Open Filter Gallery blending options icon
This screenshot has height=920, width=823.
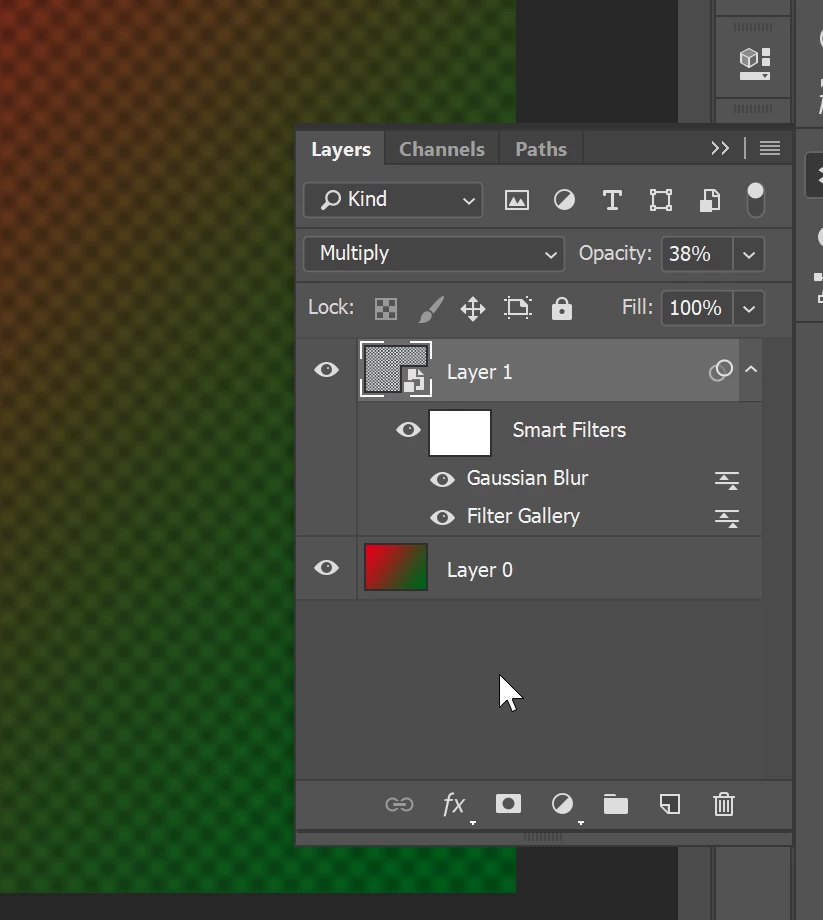click(727, 519)
